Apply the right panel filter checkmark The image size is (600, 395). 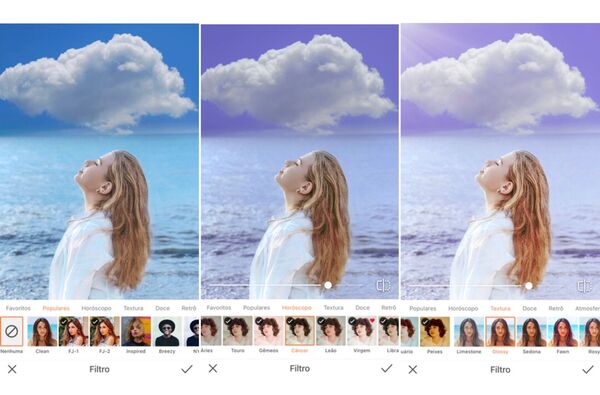coord(588,370)
